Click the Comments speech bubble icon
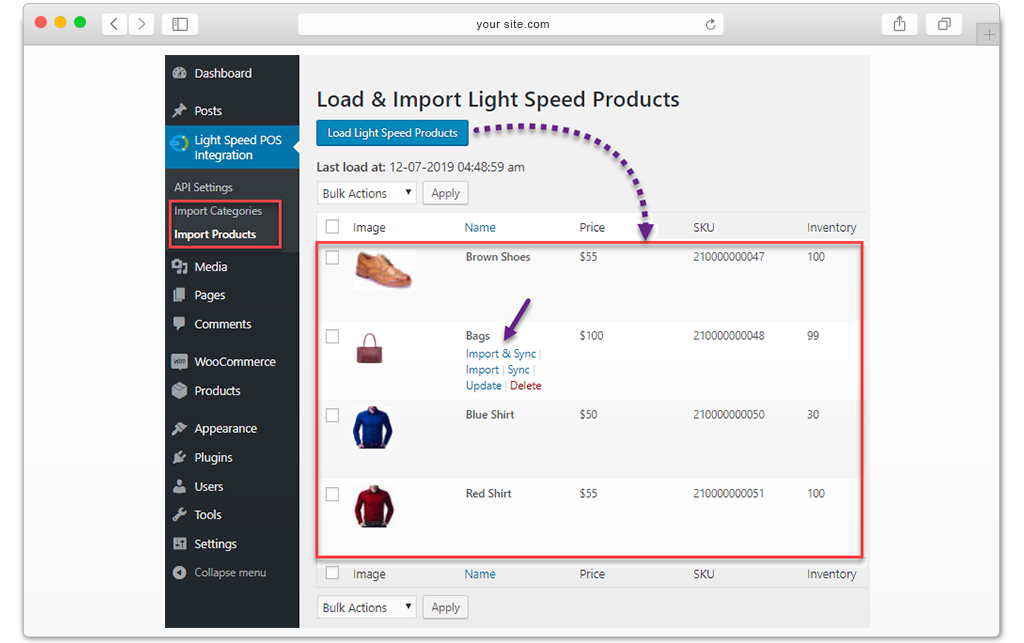The image size is (1024, 643). (180, 324)
